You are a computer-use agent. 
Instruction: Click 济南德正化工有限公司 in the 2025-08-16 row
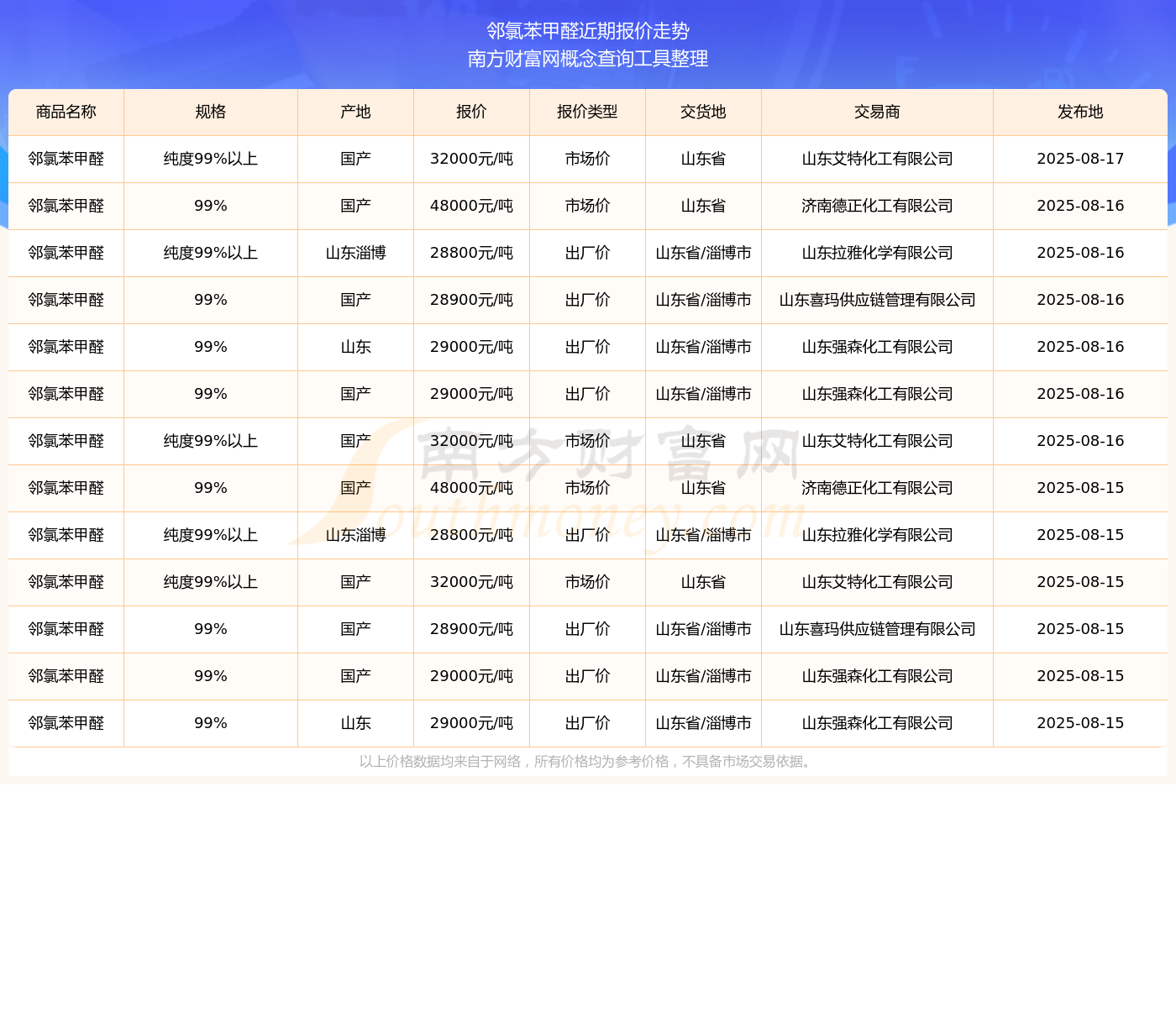(x=878, y=206)
